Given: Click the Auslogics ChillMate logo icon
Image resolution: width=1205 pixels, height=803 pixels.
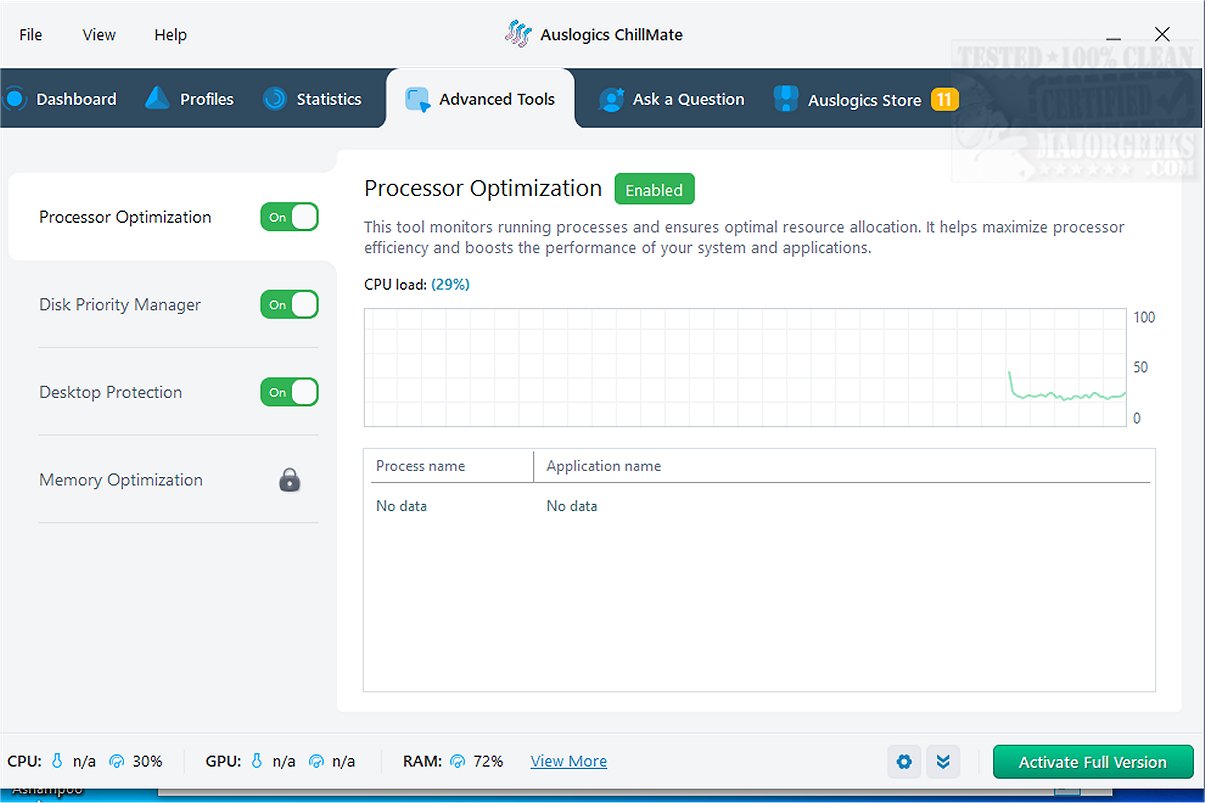Looking at the screenshot, I should (x=517, y=34).
